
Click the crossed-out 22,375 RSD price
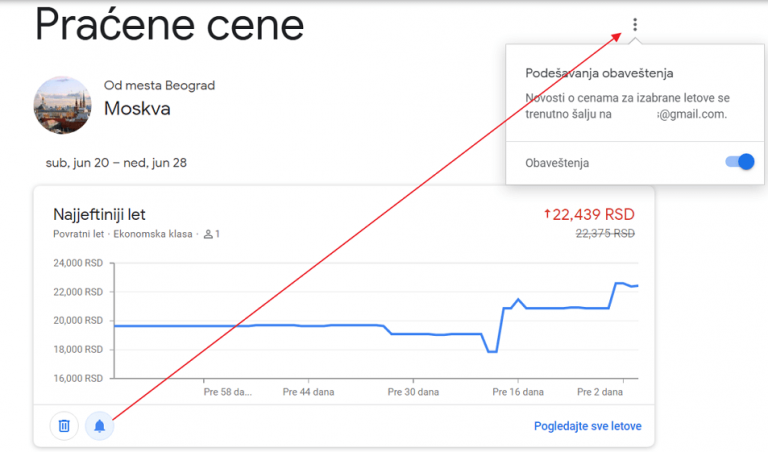tap(605, 234)
